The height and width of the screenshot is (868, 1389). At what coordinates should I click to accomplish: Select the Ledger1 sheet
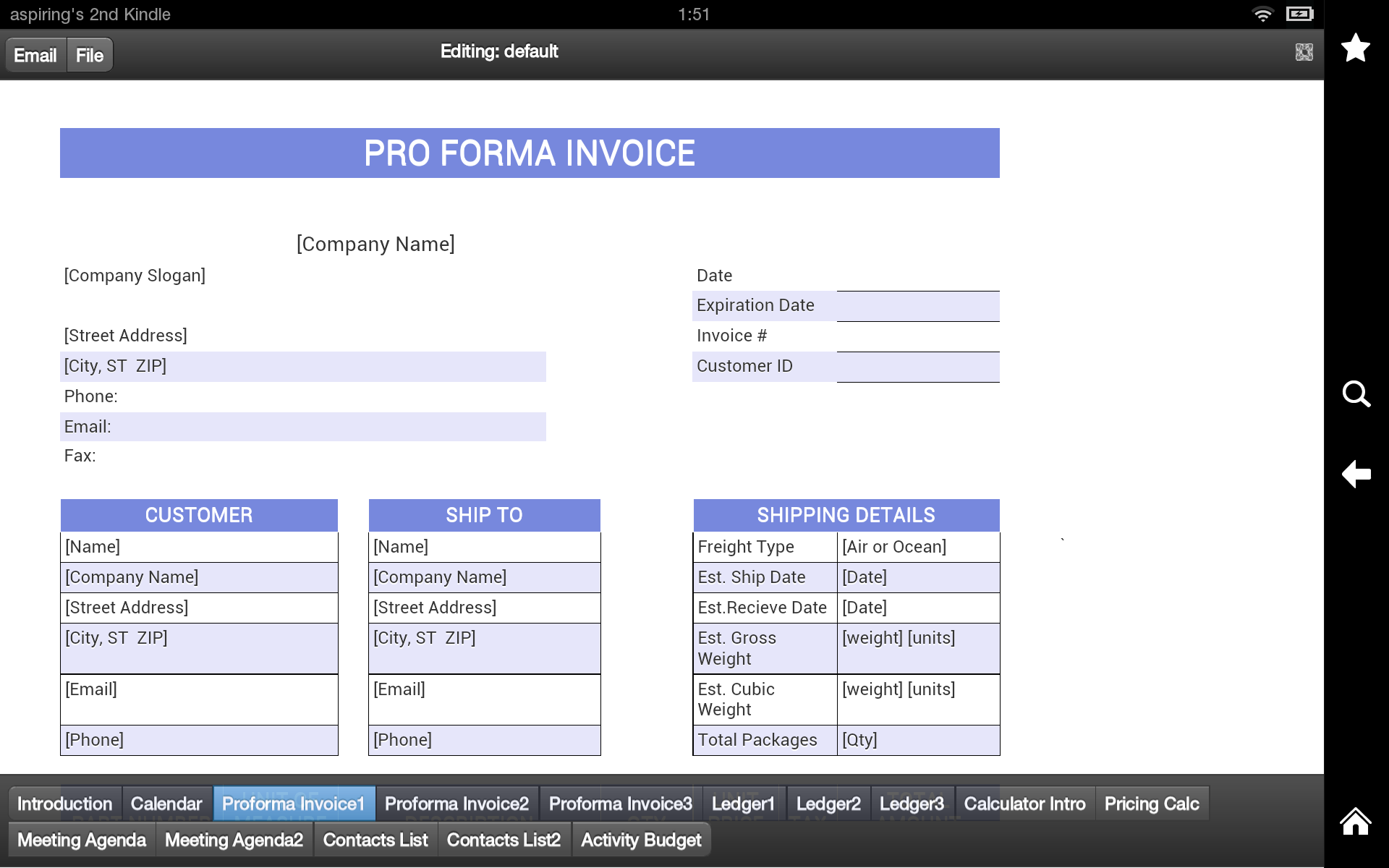(742, 803)
